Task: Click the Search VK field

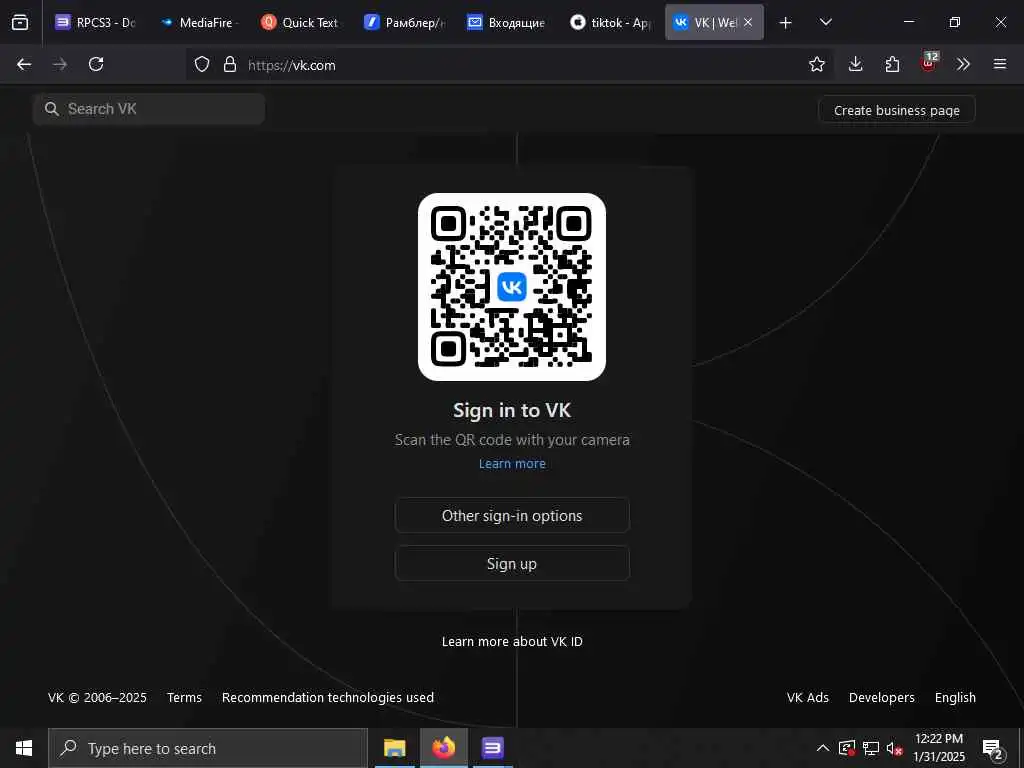Action: pos(149,109)
